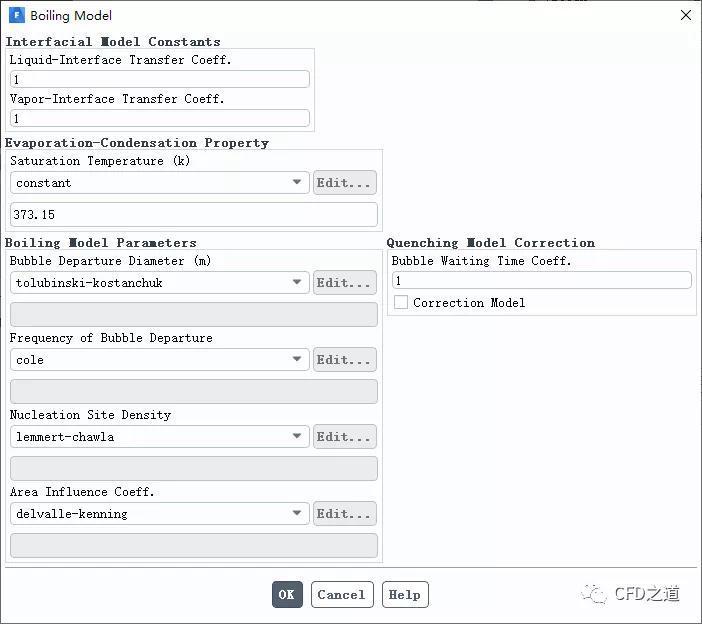Click Edit next to Nucleation Site Density
This screenshot has width=702, height=624.
(x=345, y=437)
